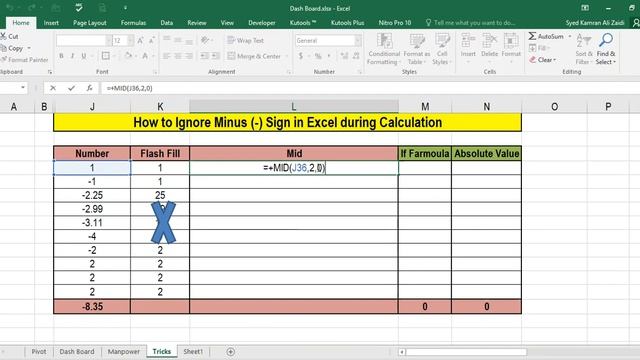The image size is (640, 360).
Task: Select the cell with value -2.25
Action: (x=92, y=195)
